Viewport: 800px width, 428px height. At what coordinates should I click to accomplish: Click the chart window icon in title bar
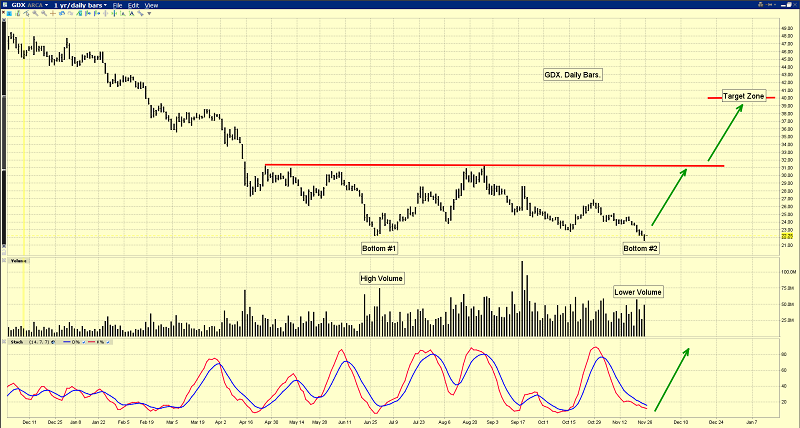[5, 5]
